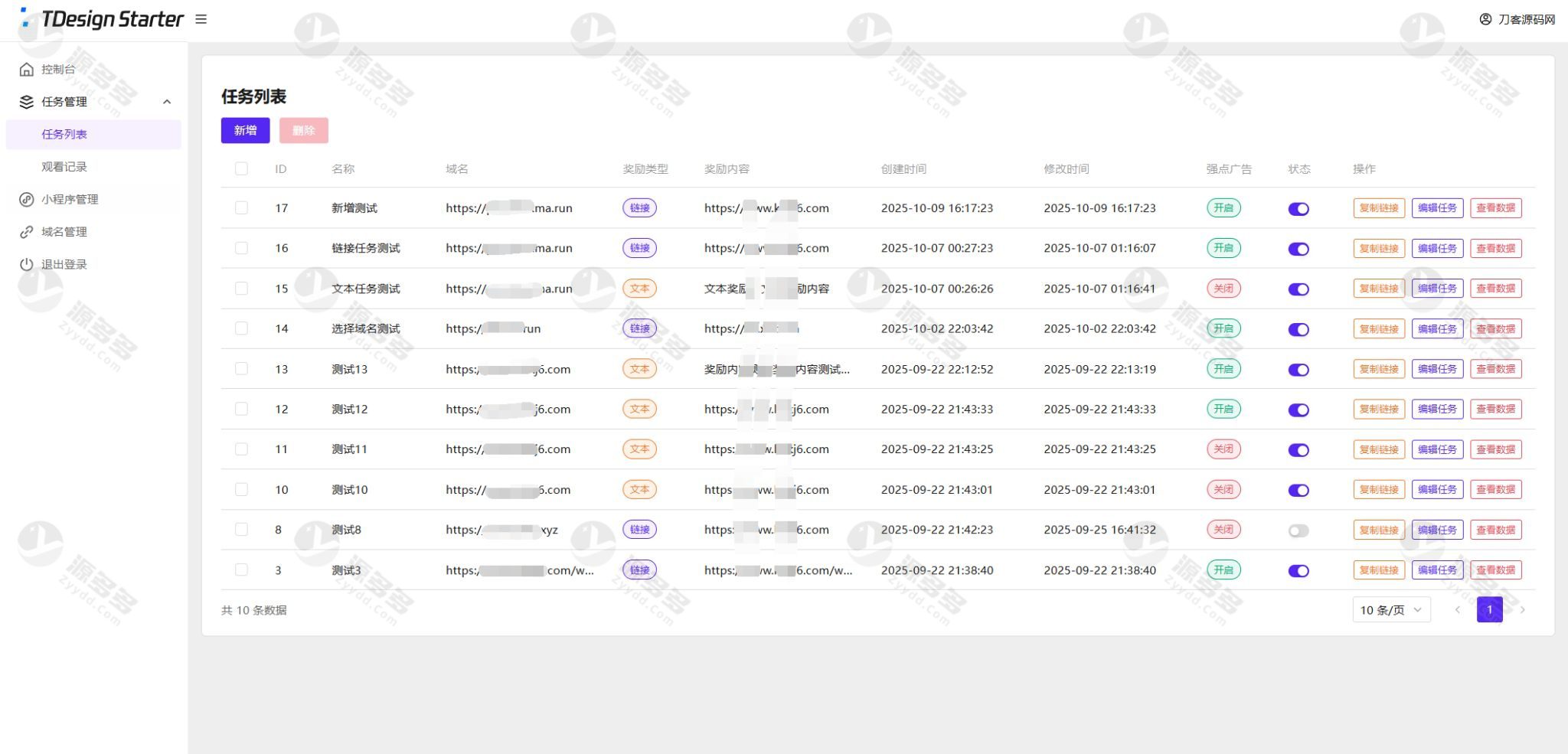This screenshot has height=754, width=1568.
Task: Check the select-all checkbox in table header
Action: 241,169
